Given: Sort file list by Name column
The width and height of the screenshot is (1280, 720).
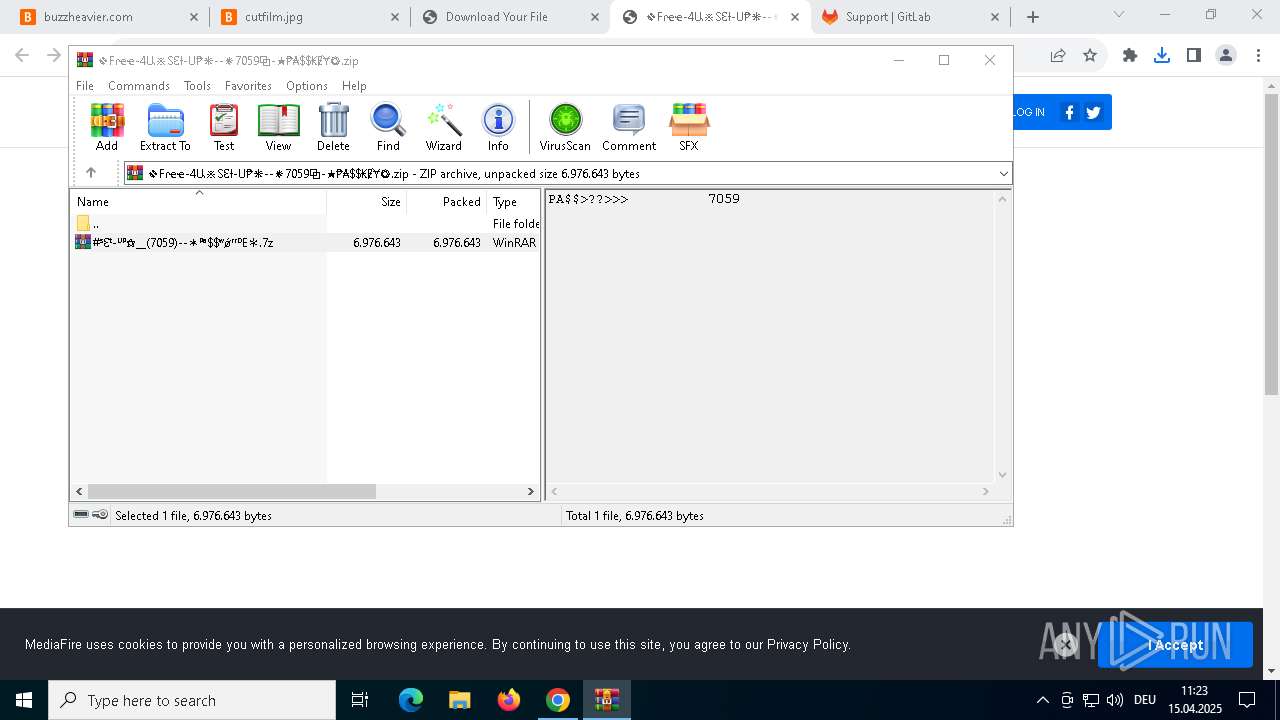Looking at the screenshot, I should [198, 202].
